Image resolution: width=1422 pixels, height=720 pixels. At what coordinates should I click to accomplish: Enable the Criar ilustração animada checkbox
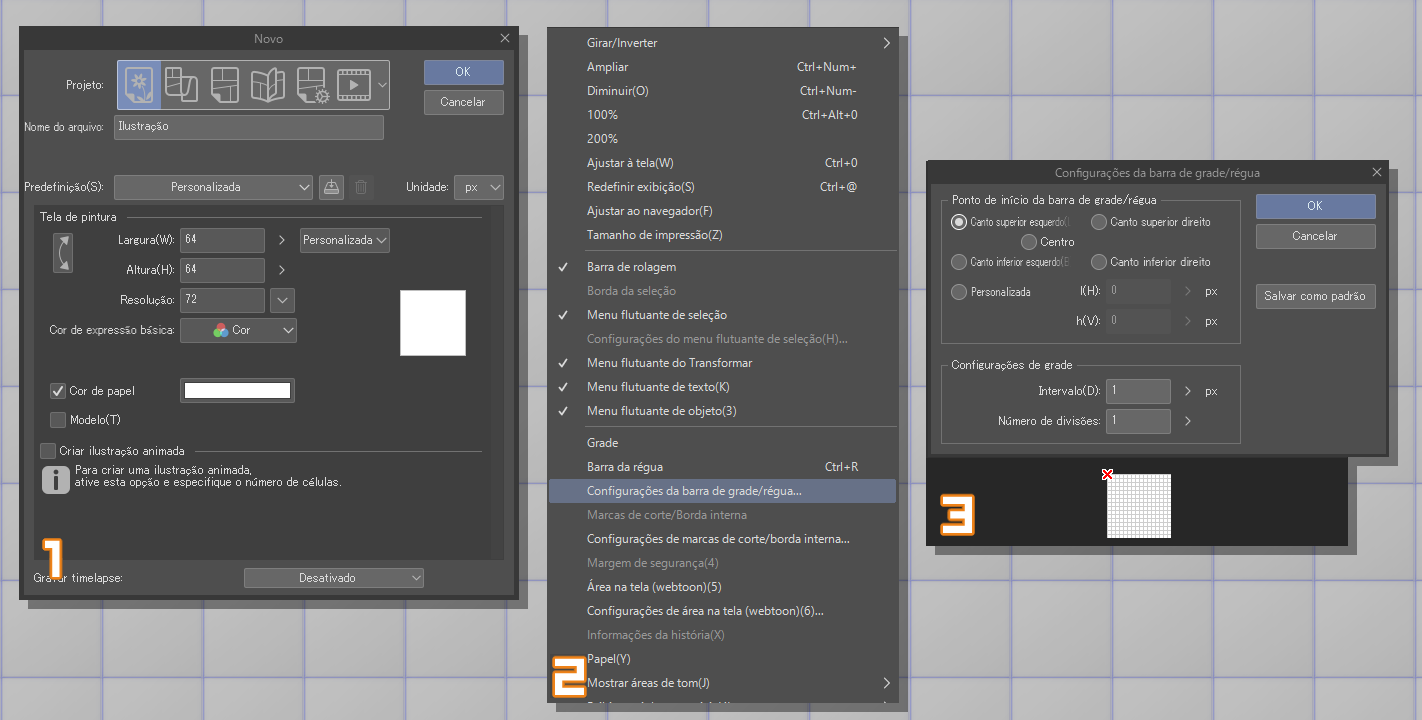pyautogui.click(x=48, y=451)
